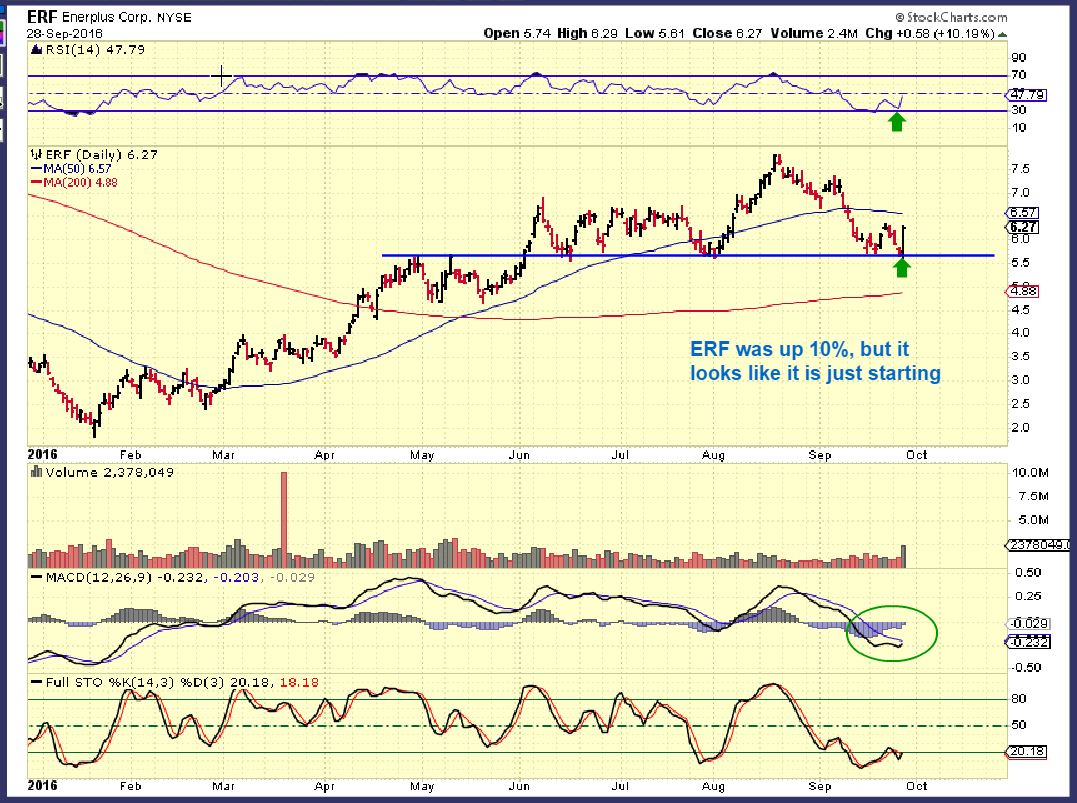Viewport: 1077px width, 803px height.
Task: Click the ERF (Daily) 6.27 legend label
Action: pos(102,155)
